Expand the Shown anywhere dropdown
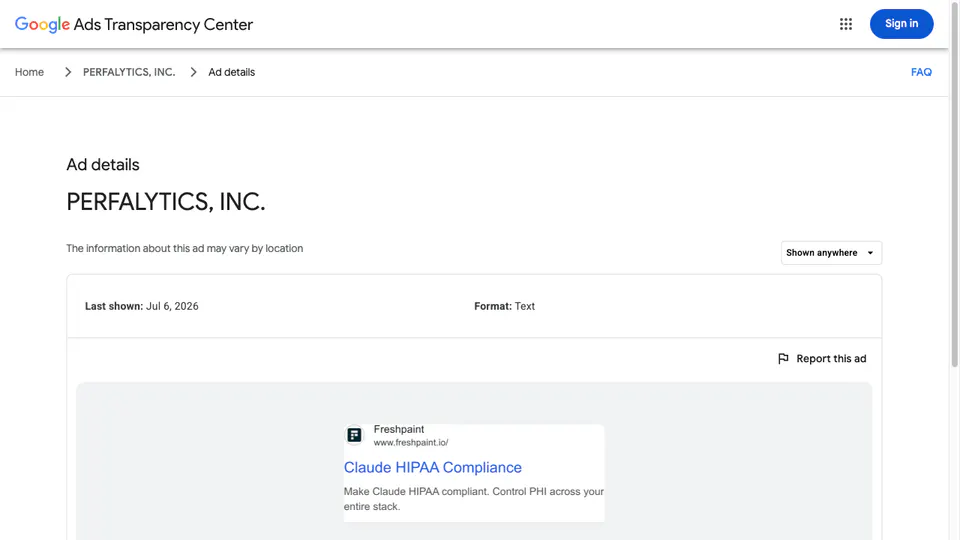The width and height of the screenshot is (960, 540). (x=831, y=253)
